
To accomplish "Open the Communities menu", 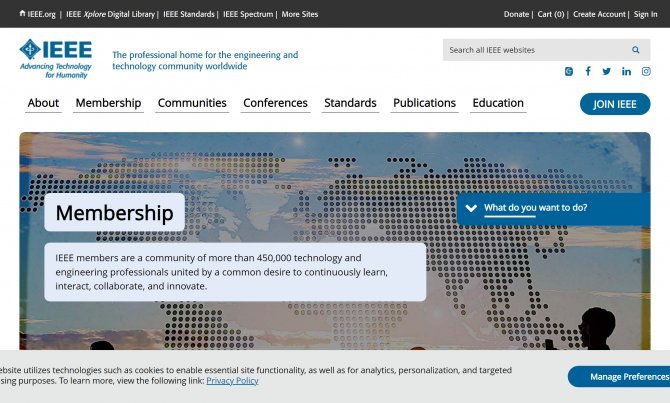I will 192,103.
